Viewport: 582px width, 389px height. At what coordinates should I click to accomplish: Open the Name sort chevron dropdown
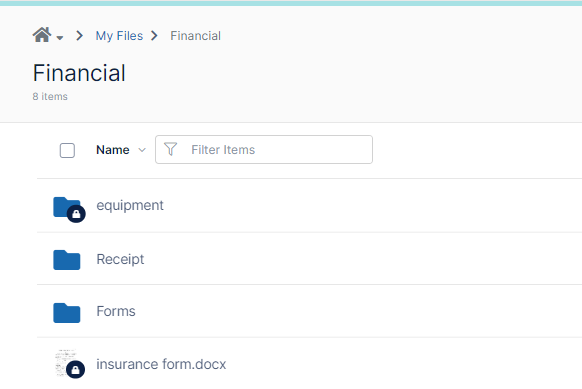coord(142,150)
